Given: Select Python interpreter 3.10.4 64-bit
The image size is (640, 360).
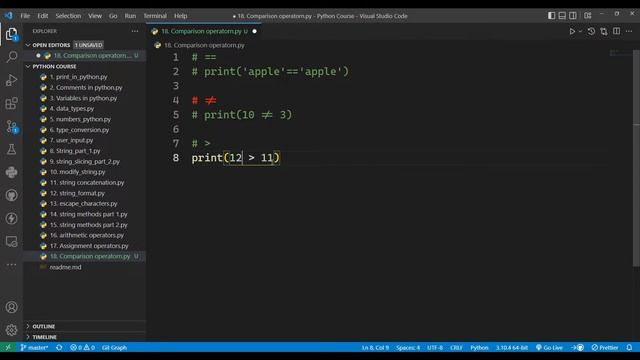Looking at the screenshot, I should [x=512, y=347].
